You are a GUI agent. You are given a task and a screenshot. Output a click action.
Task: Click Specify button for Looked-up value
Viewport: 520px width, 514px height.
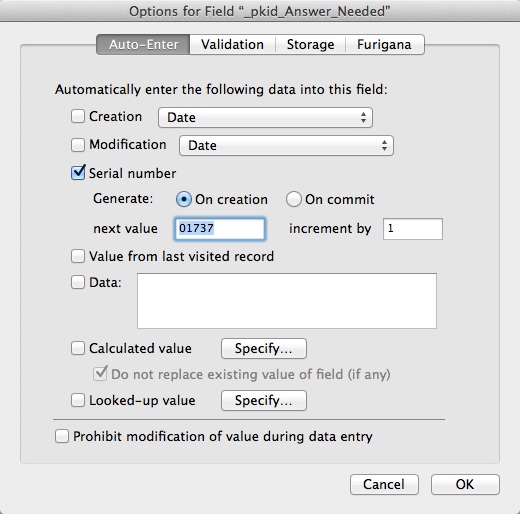coord(264,400)
